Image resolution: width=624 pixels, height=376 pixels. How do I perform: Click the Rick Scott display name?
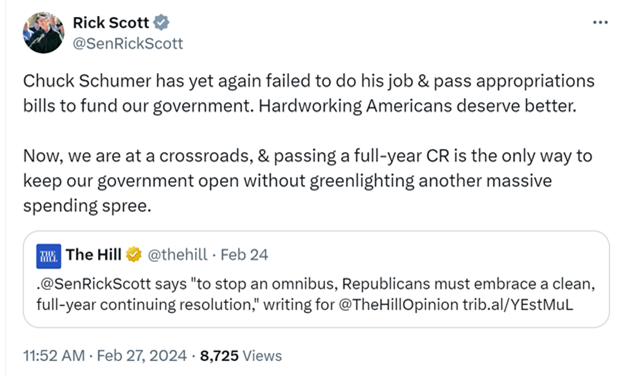[x=111, y=23]
